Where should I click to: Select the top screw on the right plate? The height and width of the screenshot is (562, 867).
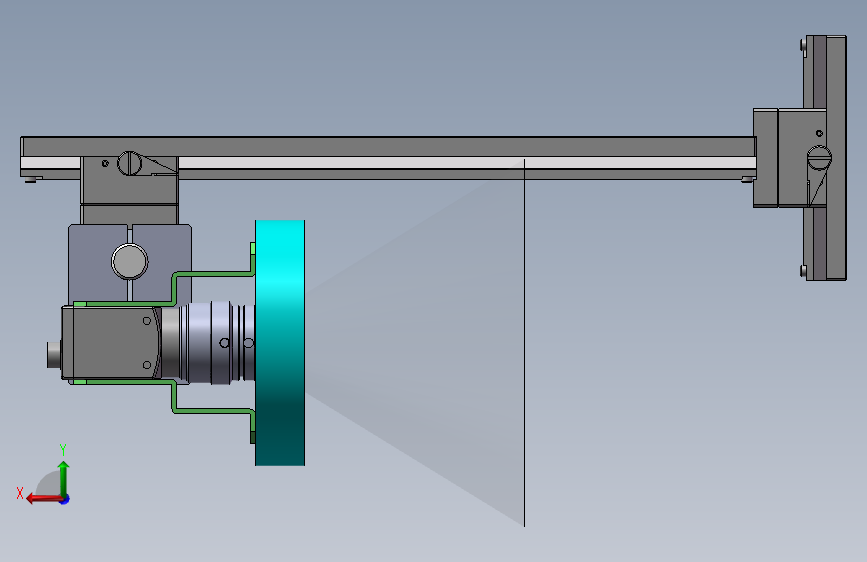[x=803, y=45]
